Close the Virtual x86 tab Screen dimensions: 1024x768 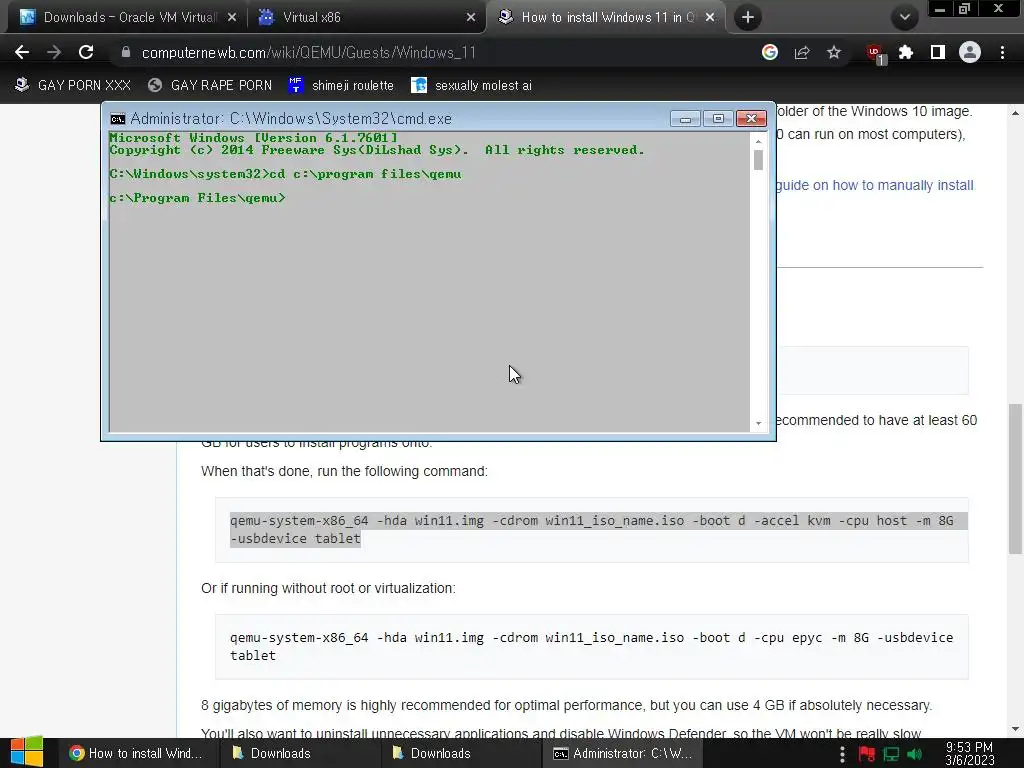(471, 17)
